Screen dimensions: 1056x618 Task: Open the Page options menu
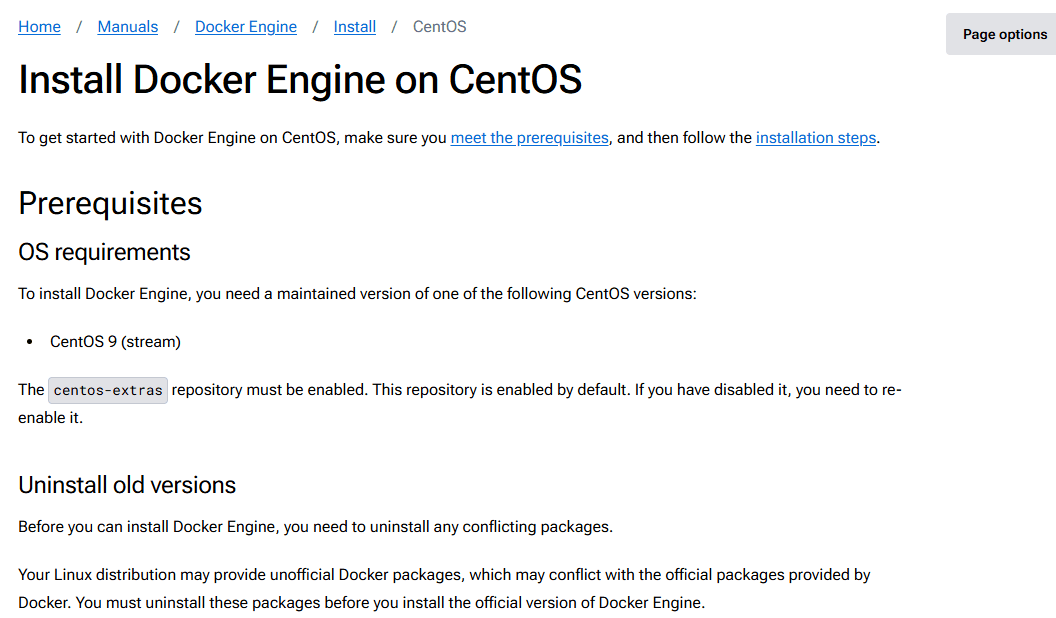tap(1004, 34)
